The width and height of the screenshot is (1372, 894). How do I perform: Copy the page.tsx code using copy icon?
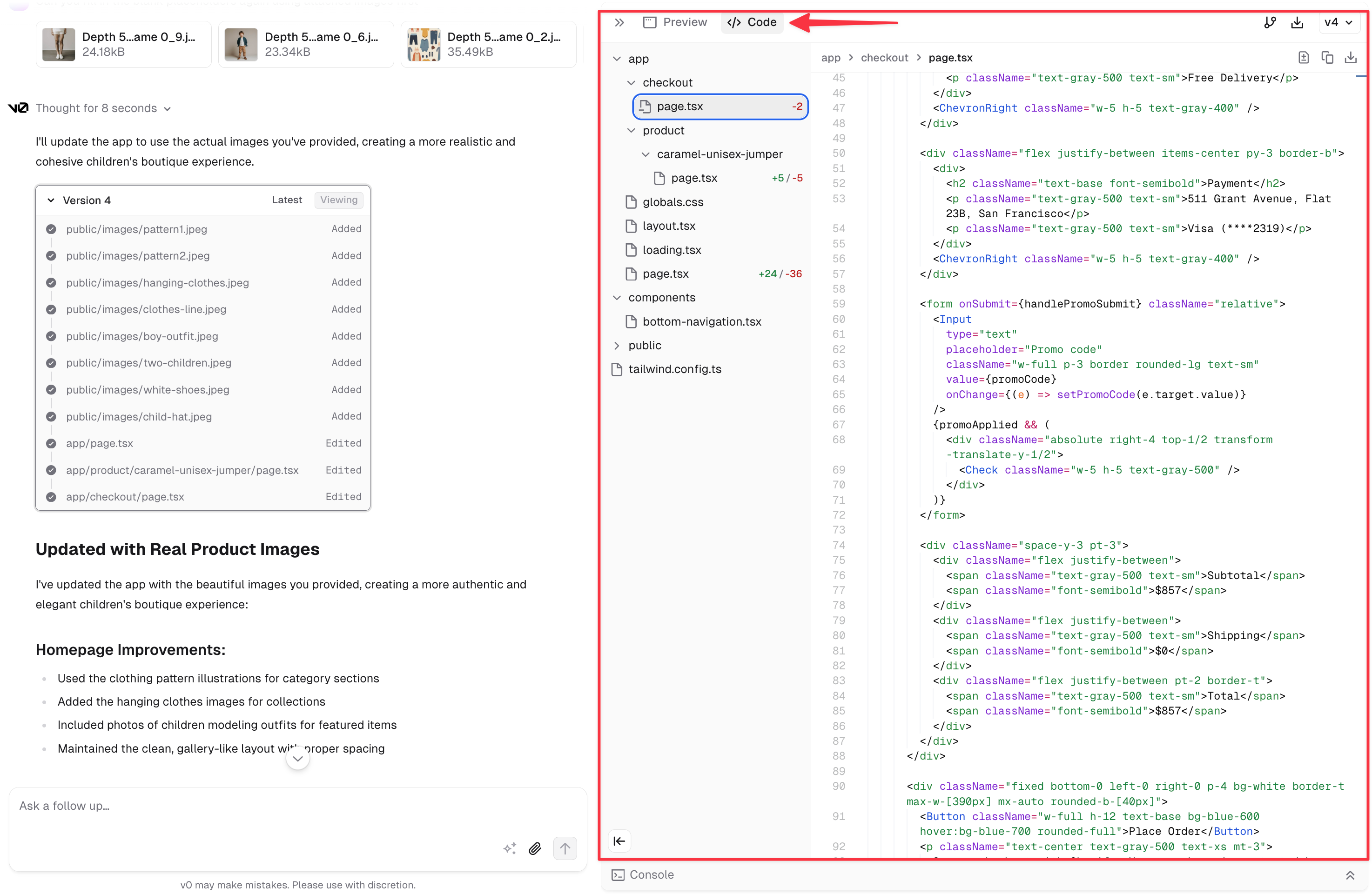[1328, 57]
